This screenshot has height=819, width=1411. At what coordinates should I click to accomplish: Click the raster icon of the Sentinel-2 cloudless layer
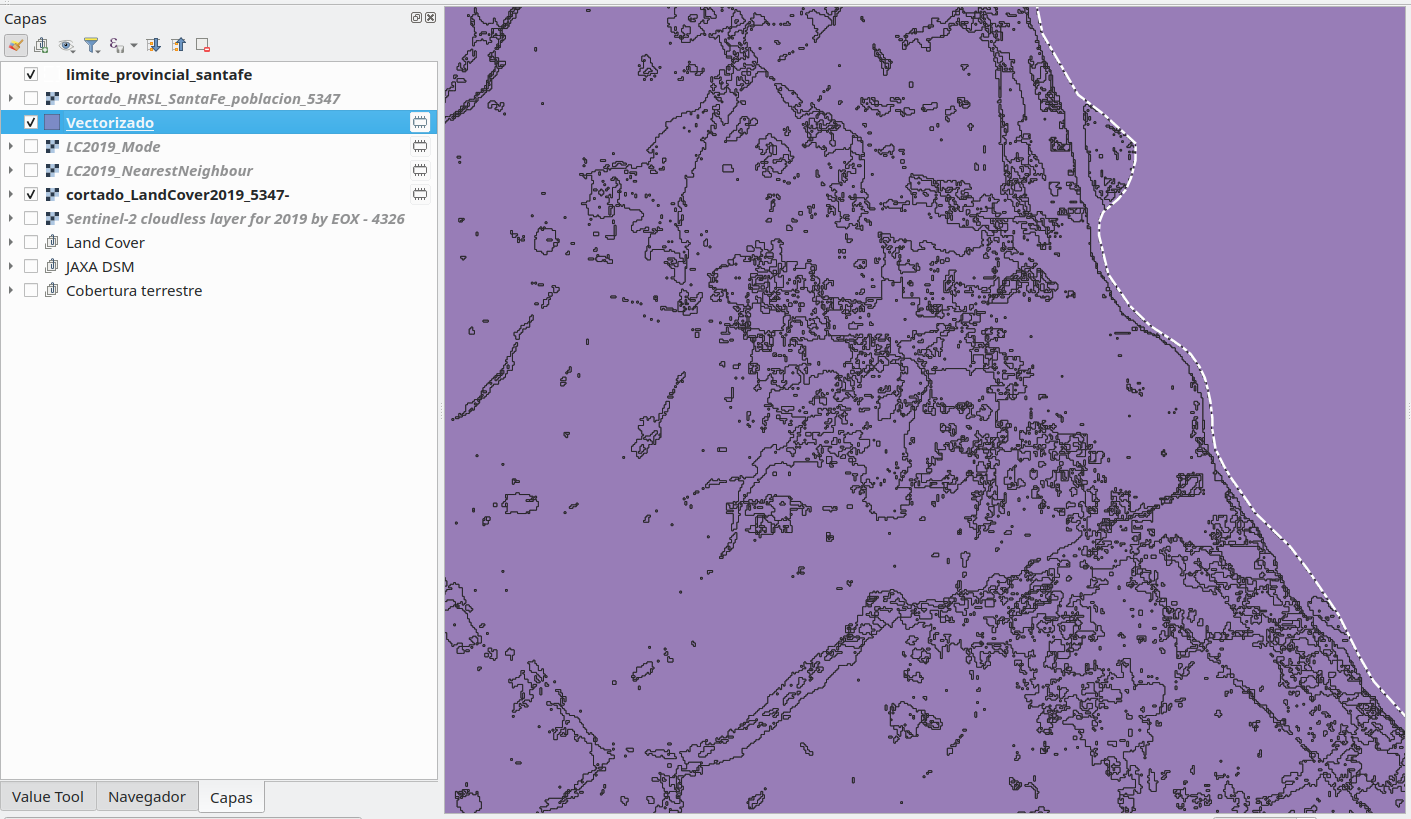(52, 218)
